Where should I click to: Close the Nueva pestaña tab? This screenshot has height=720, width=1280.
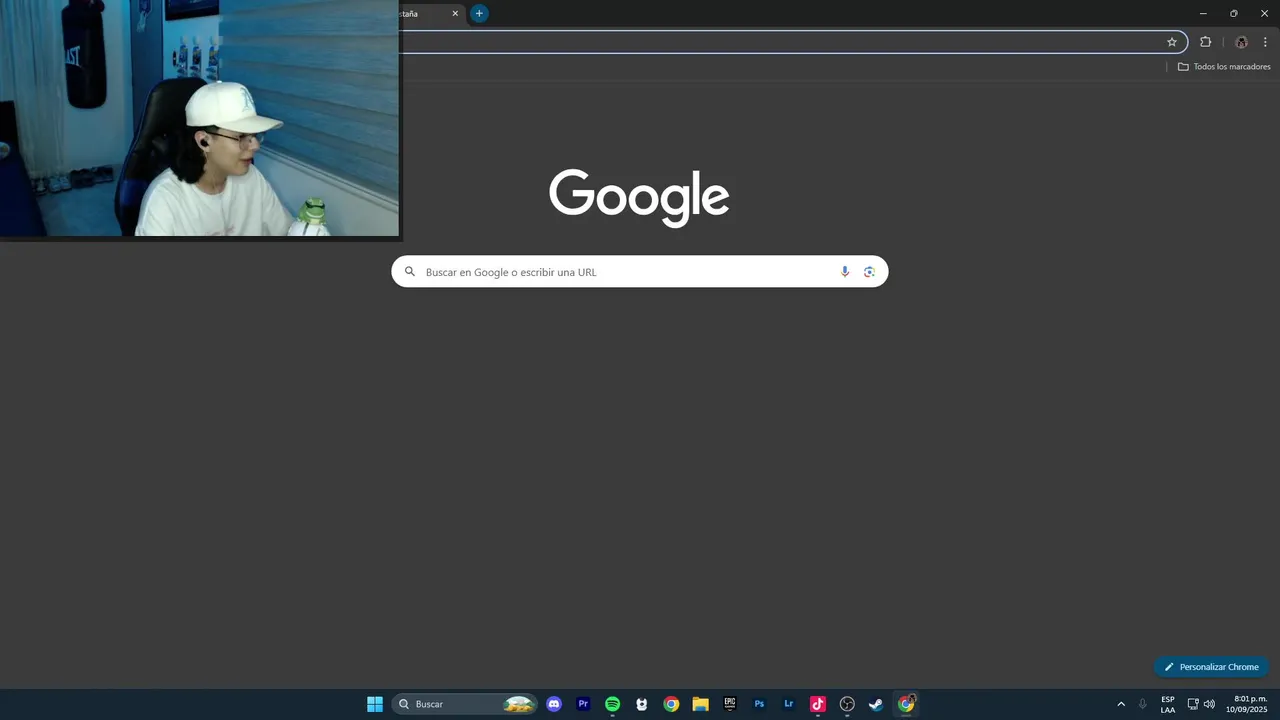pos(455,13)
